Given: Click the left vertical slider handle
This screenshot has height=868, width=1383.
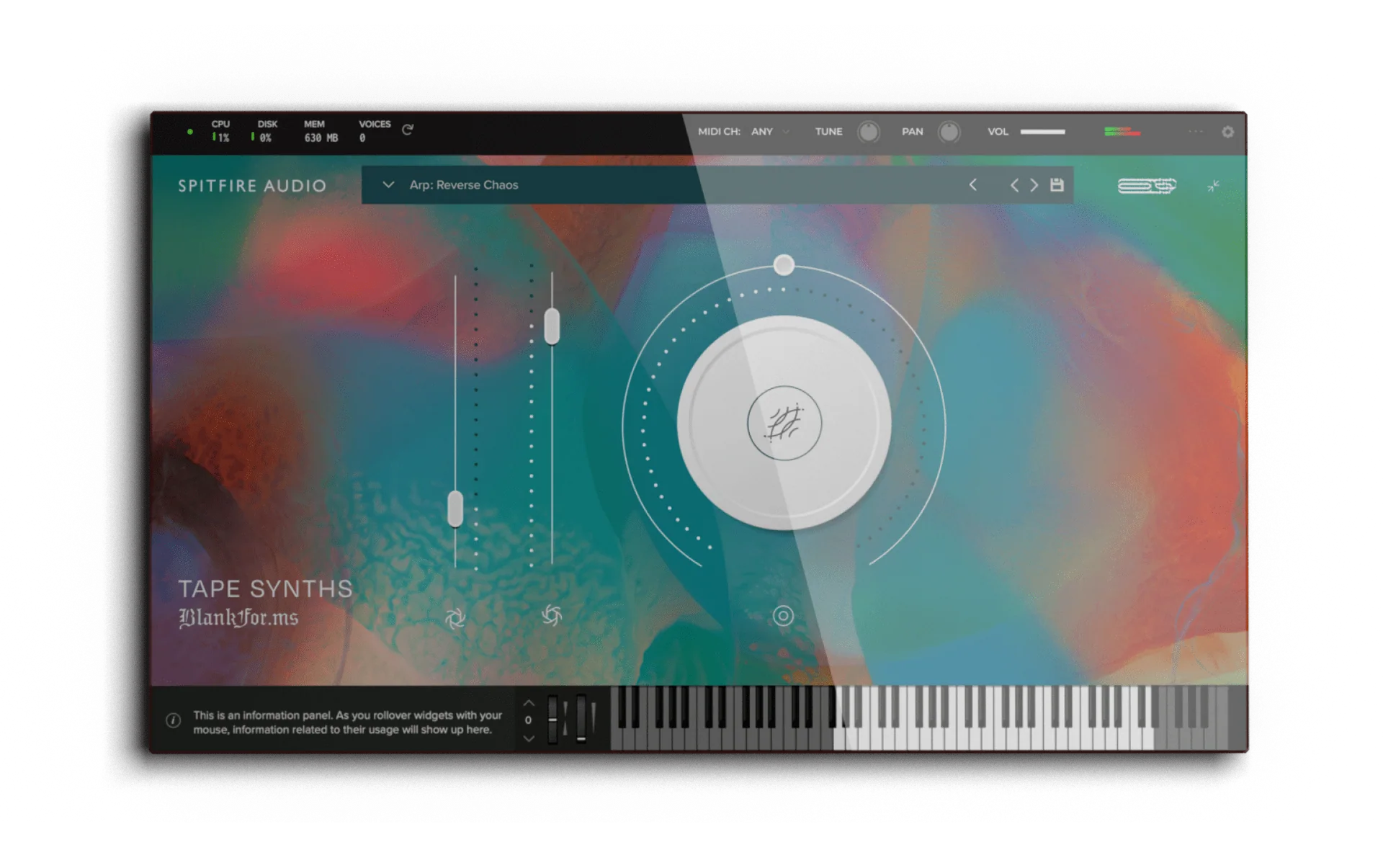Looking at the screenshot, I should click(455, 509).
